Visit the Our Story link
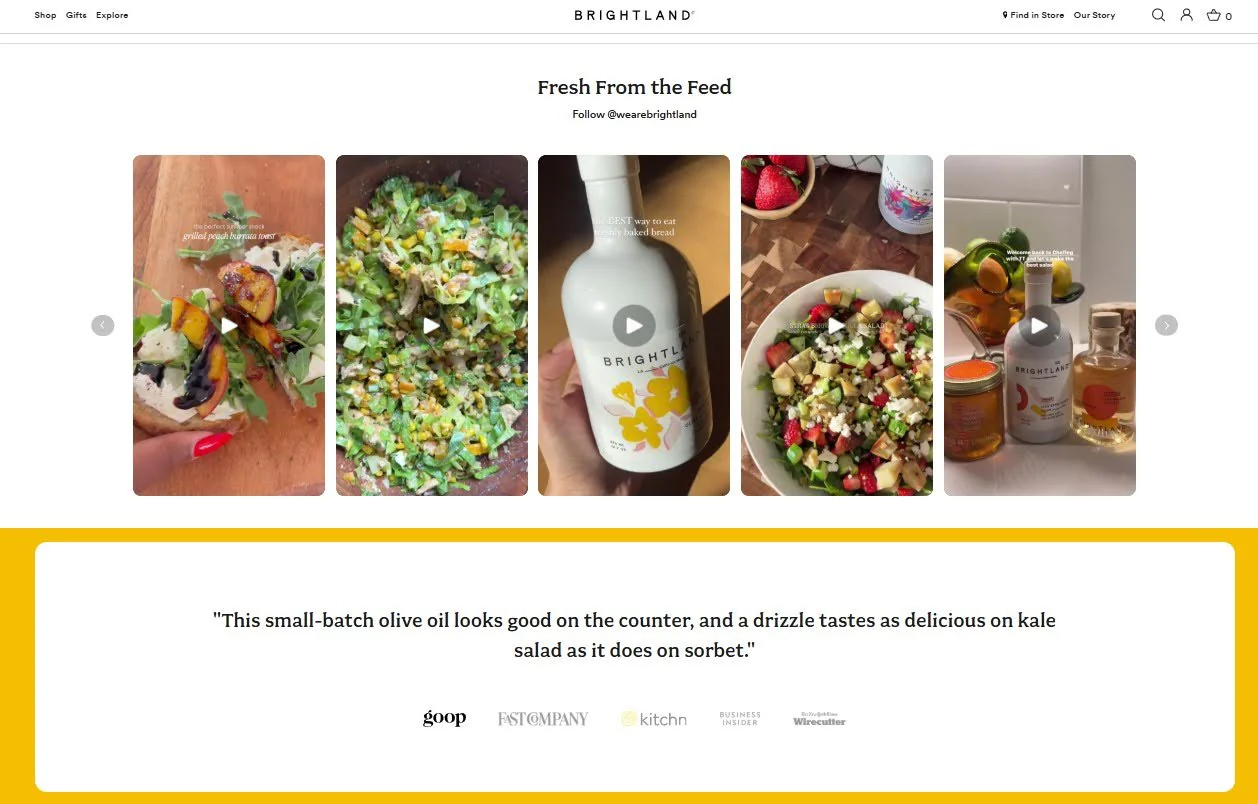Screen dimensions: 1258x804 pos(1094,15)
